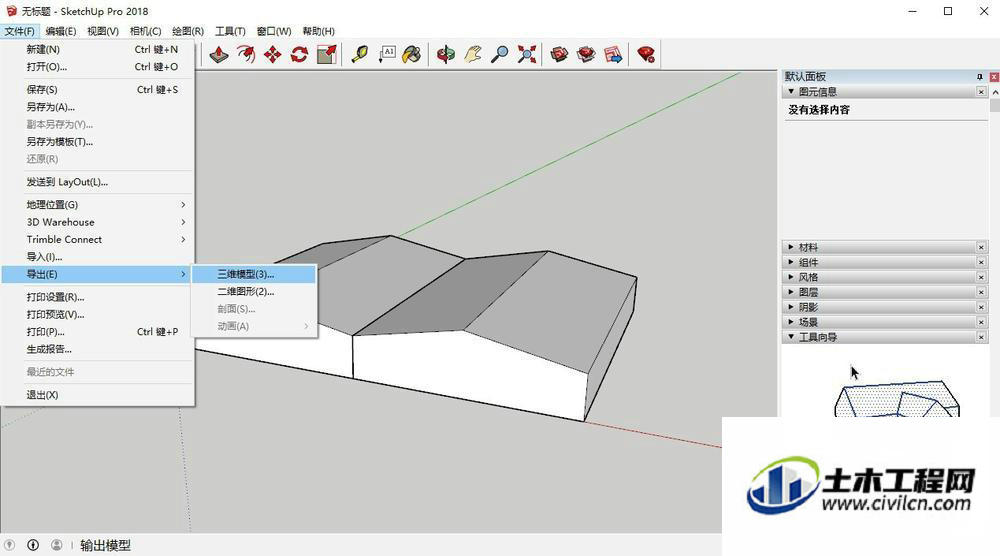Click 打印预览(V)... menu entry
The image size is (1000, 556).
pos(97,314)
